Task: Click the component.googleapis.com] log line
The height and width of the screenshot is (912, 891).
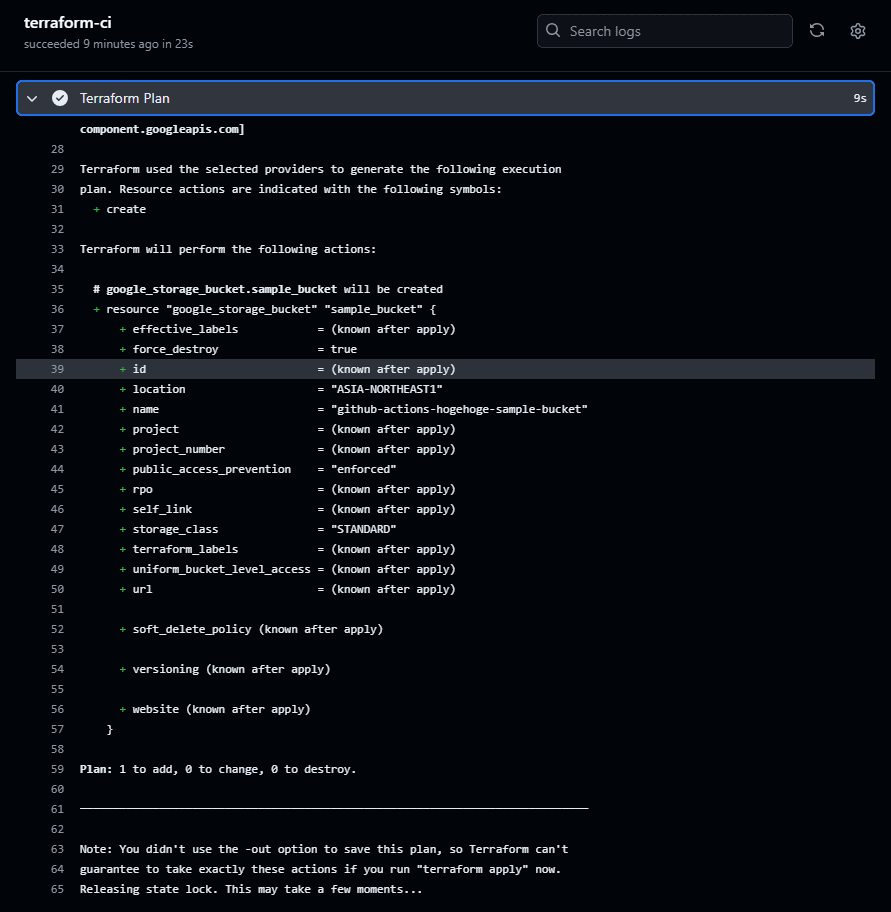Action: [x=162, y=129]
